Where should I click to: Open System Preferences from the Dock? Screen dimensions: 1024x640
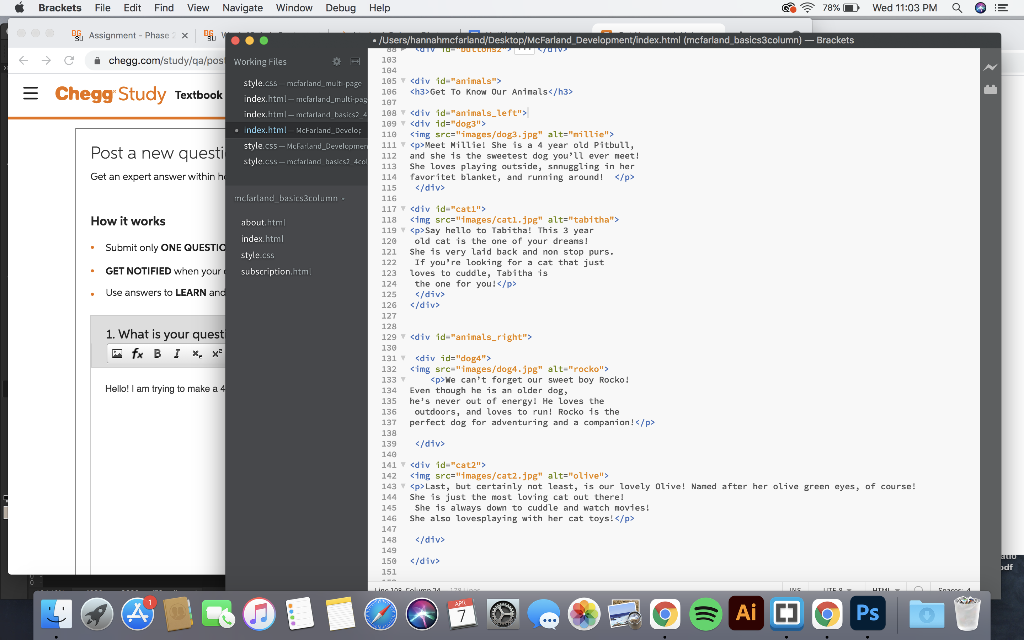(x=503, y=614)
